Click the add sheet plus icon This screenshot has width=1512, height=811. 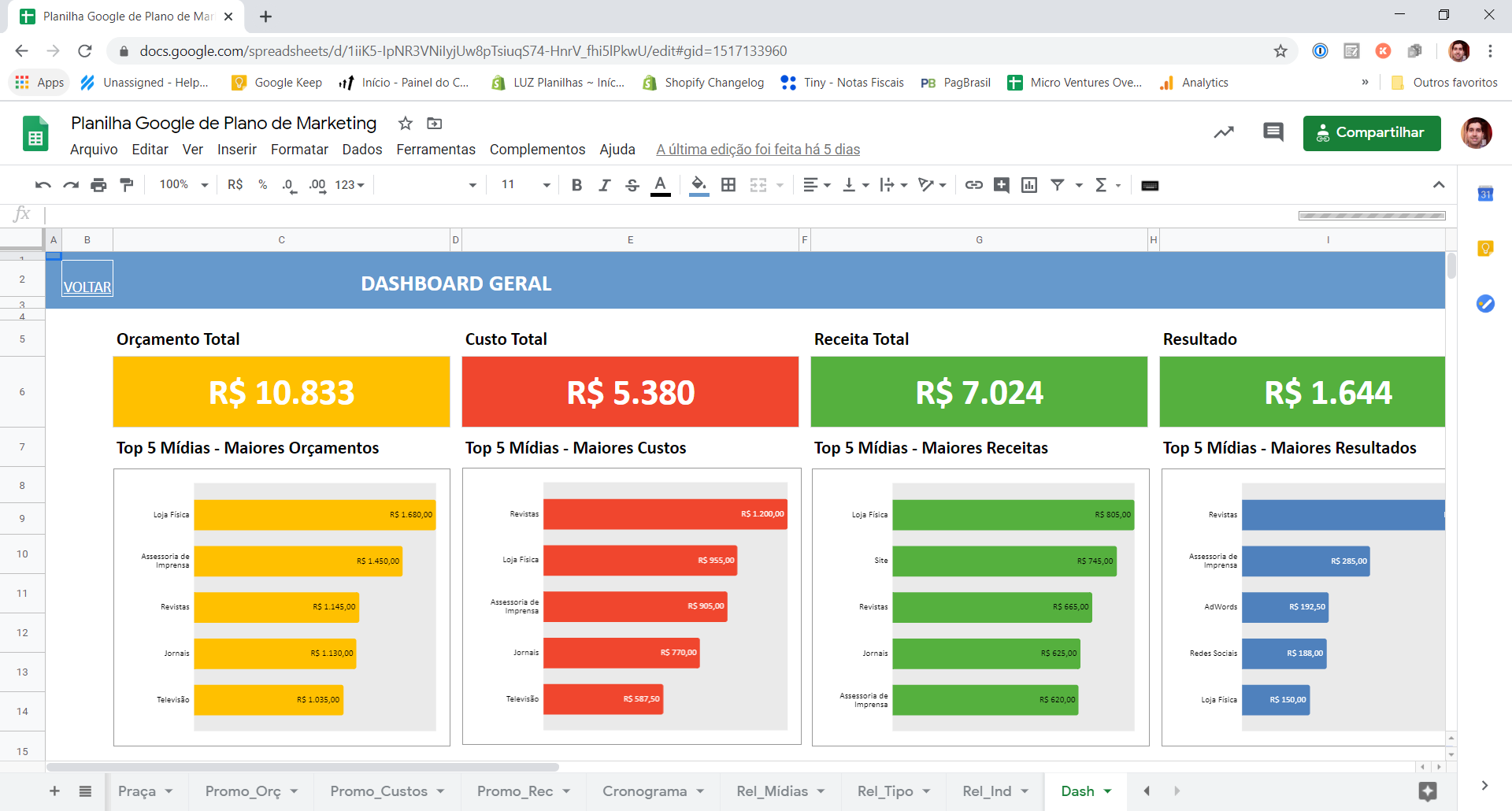(54, 791)
